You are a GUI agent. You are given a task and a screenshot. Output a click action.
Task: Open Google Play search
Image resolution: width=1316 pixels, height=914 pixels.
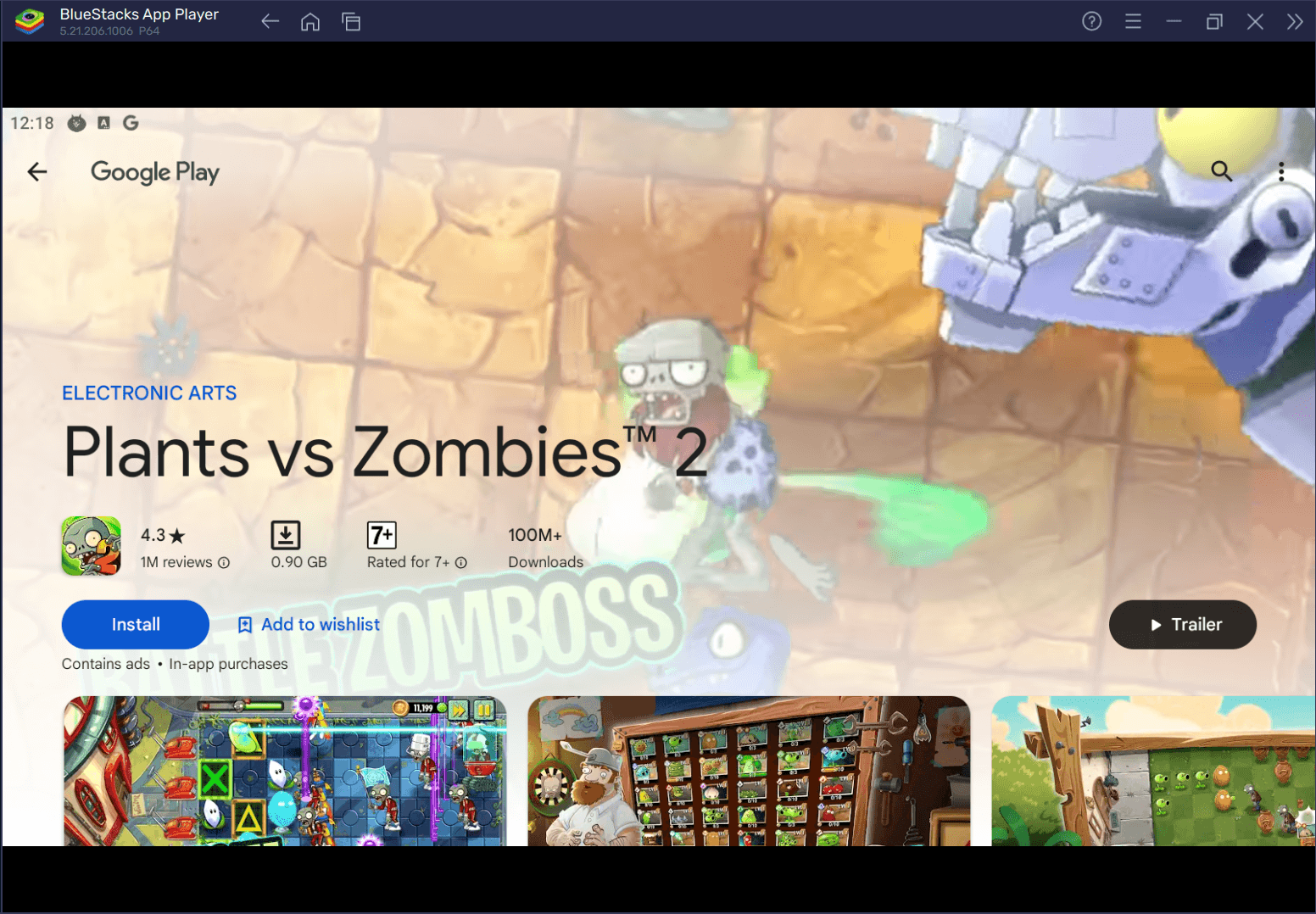point(1221,171)
